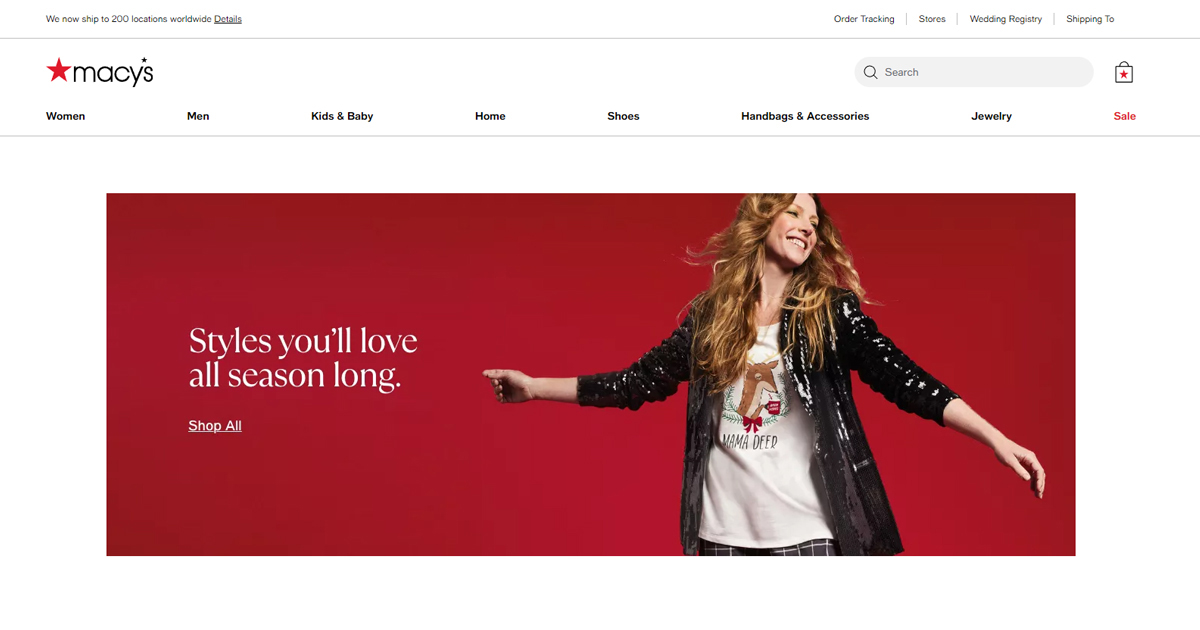
Task: Go to Macy's home via logo
Action: pyautogui.click(x=100, y=71)
